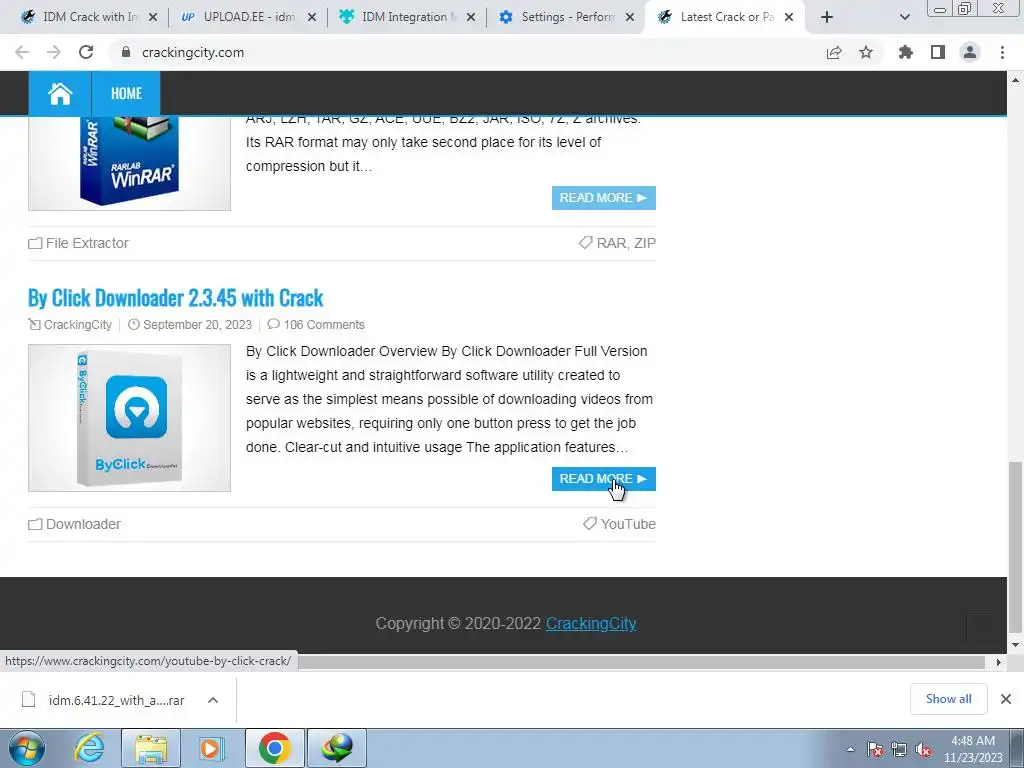Click the vertical page scrollbar thumb
This screenshot has width=1024, height=768.
pyautogui.click(x=1015, y=547)
